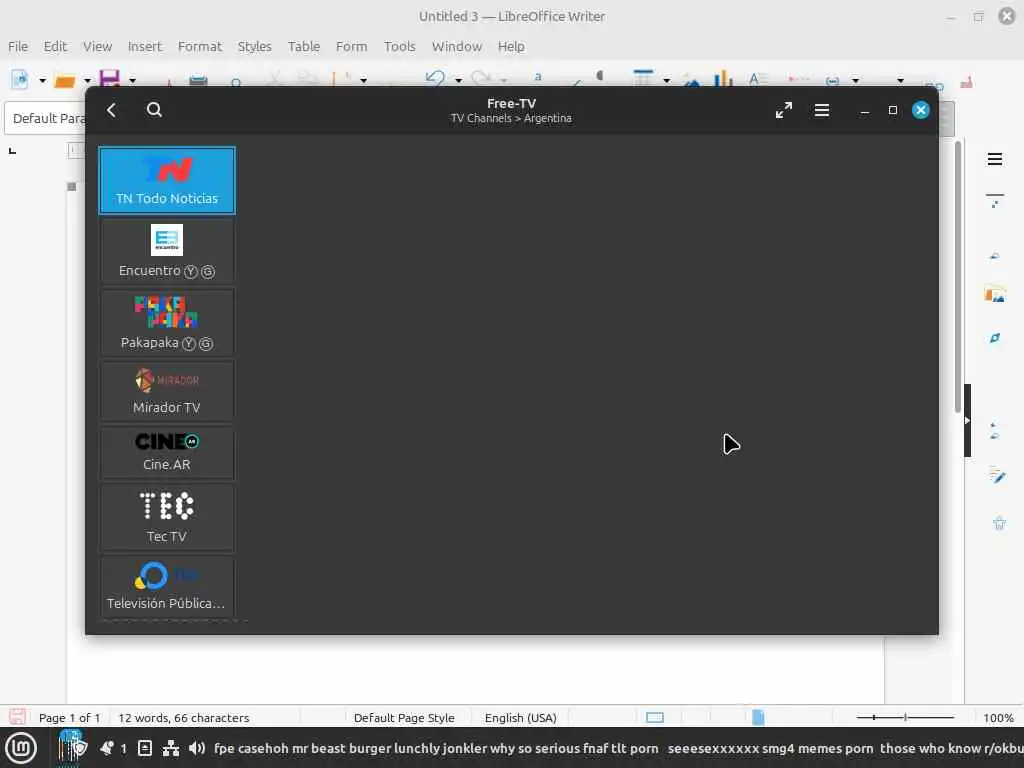Choose the Mirador TV channel
The image size is (1024, 768).
click(167, 391)
